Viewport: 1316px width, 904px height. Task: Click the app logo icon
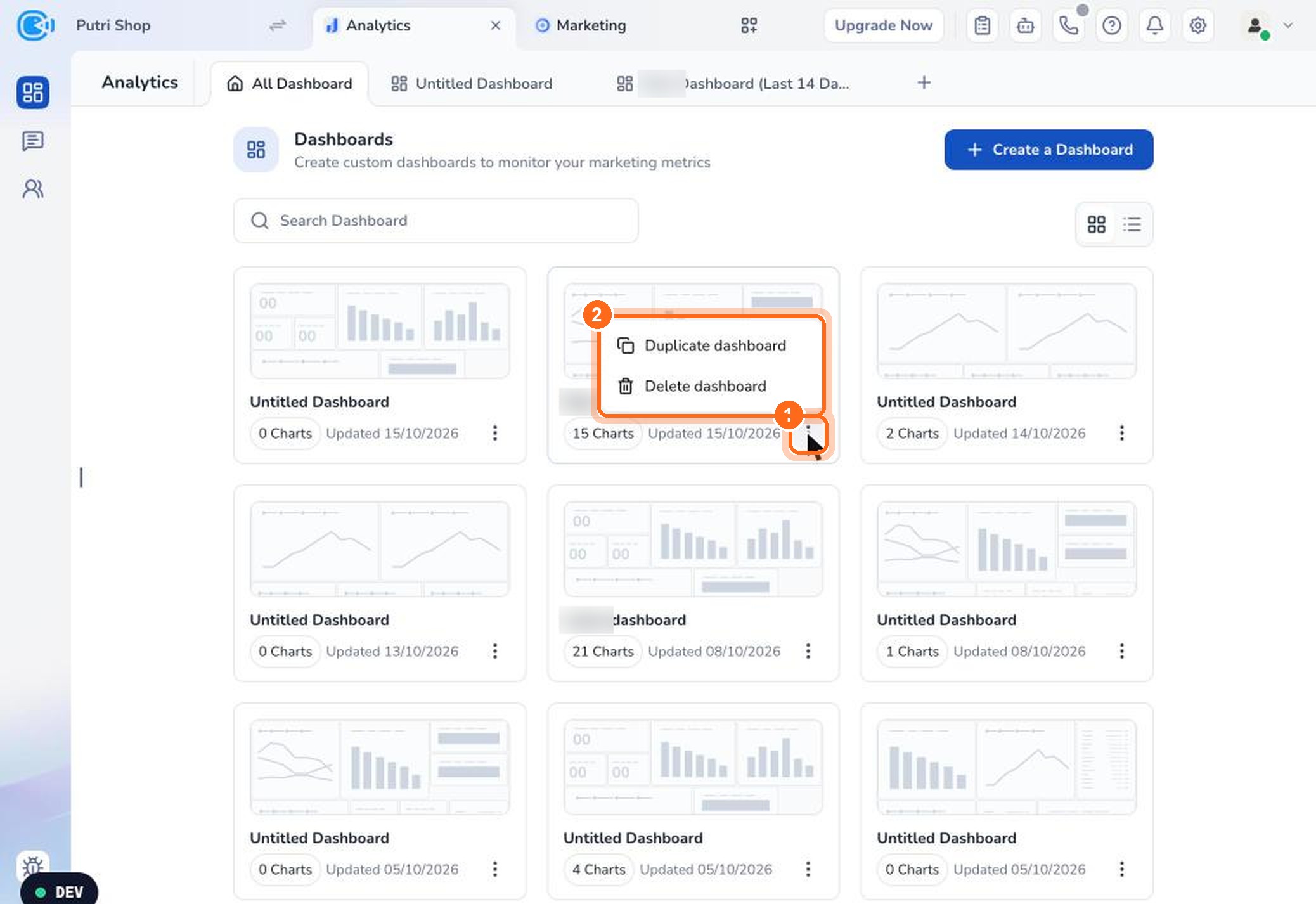35,25
